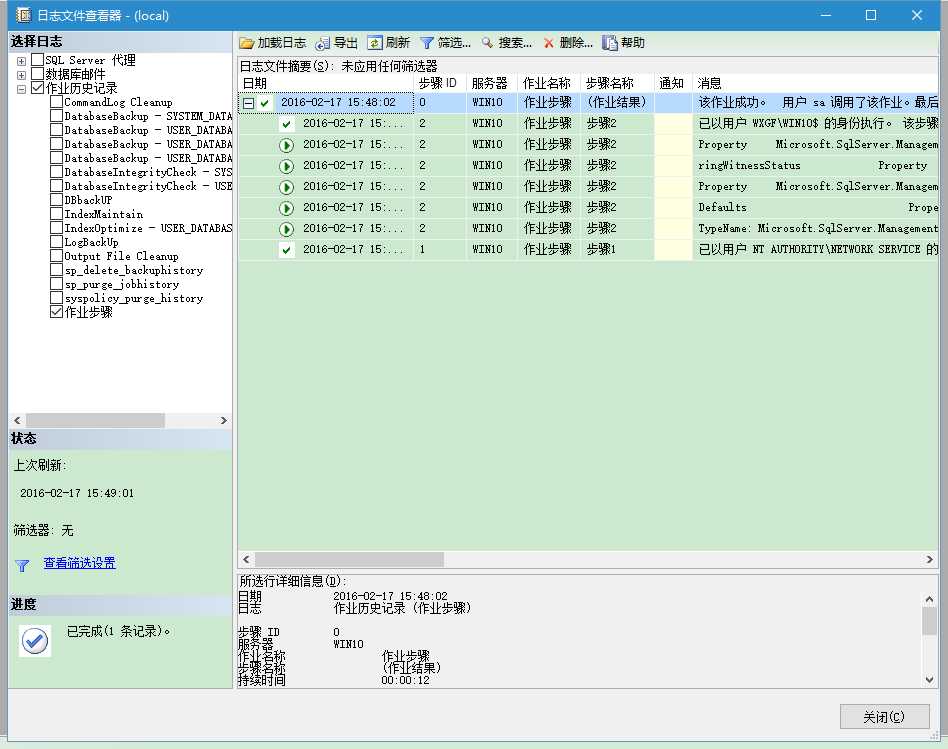Click the progress icon on the TypeName row
This screenshot has height=749, width=948.
[287, 229]
